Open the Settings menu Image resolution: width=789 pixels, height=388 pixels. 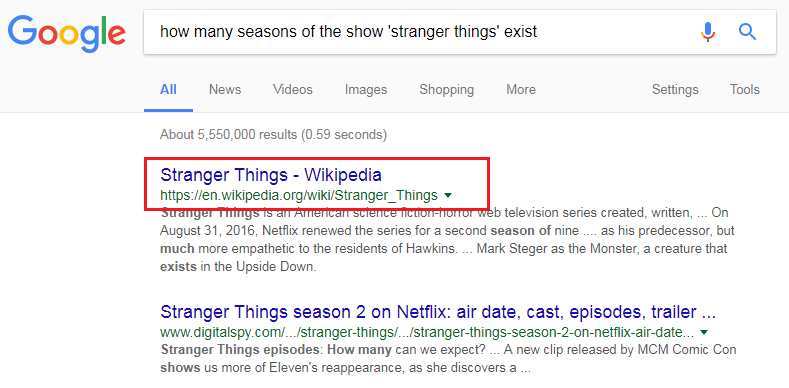[x=675, y=90]
